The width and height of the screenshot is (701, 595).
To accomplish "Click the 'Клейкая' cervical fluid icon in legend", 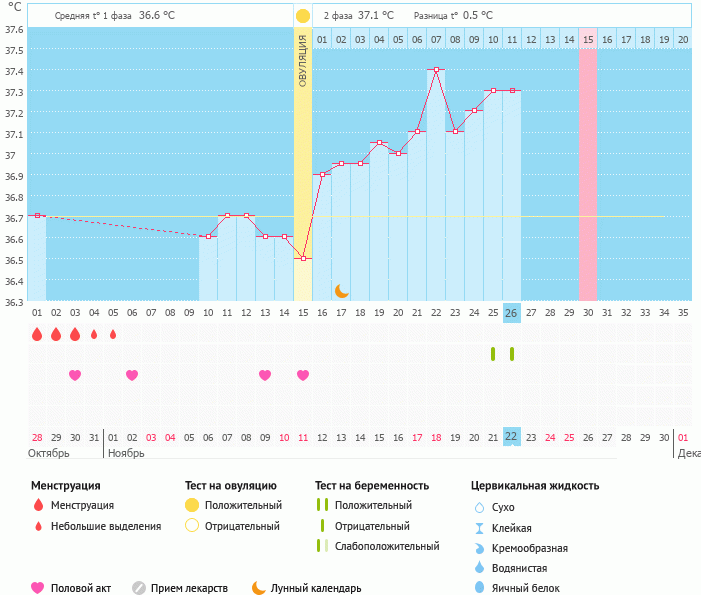I will tap(479, 528).
